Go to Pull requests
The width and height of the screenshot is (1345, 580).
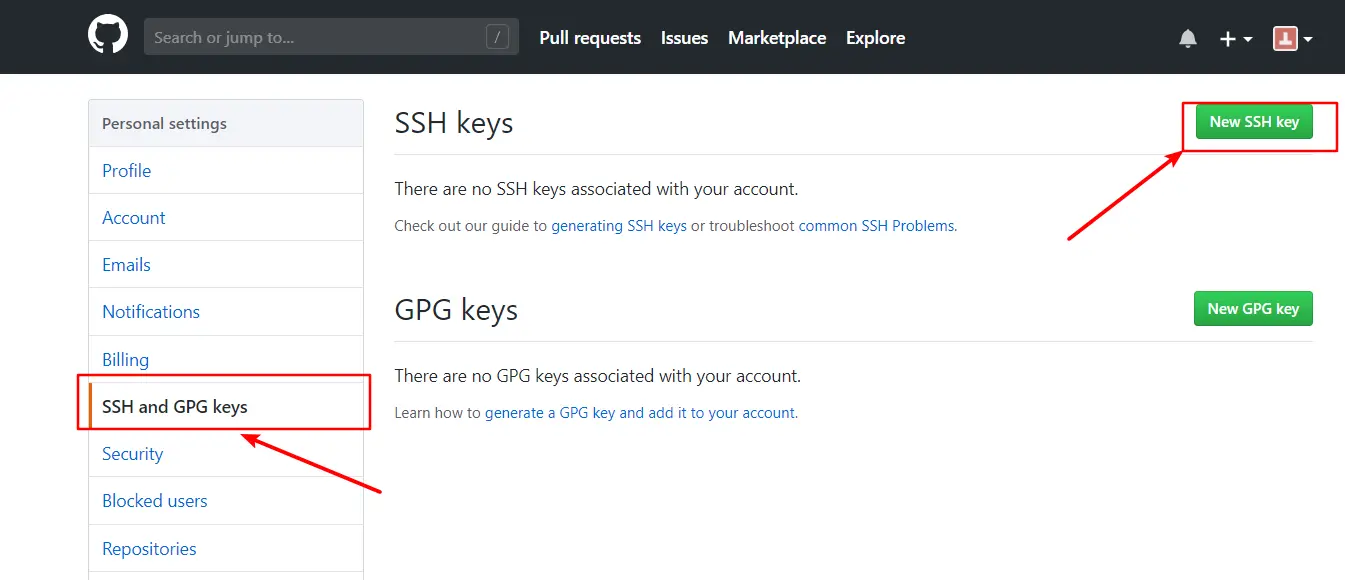(590, 38)
